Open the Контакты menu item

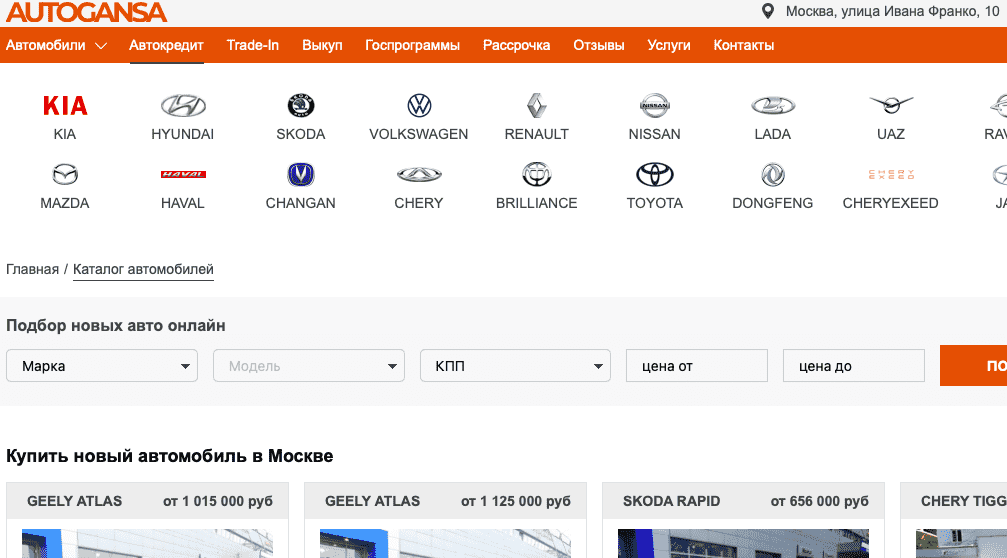pyautogui.click(x=743, y=46)
